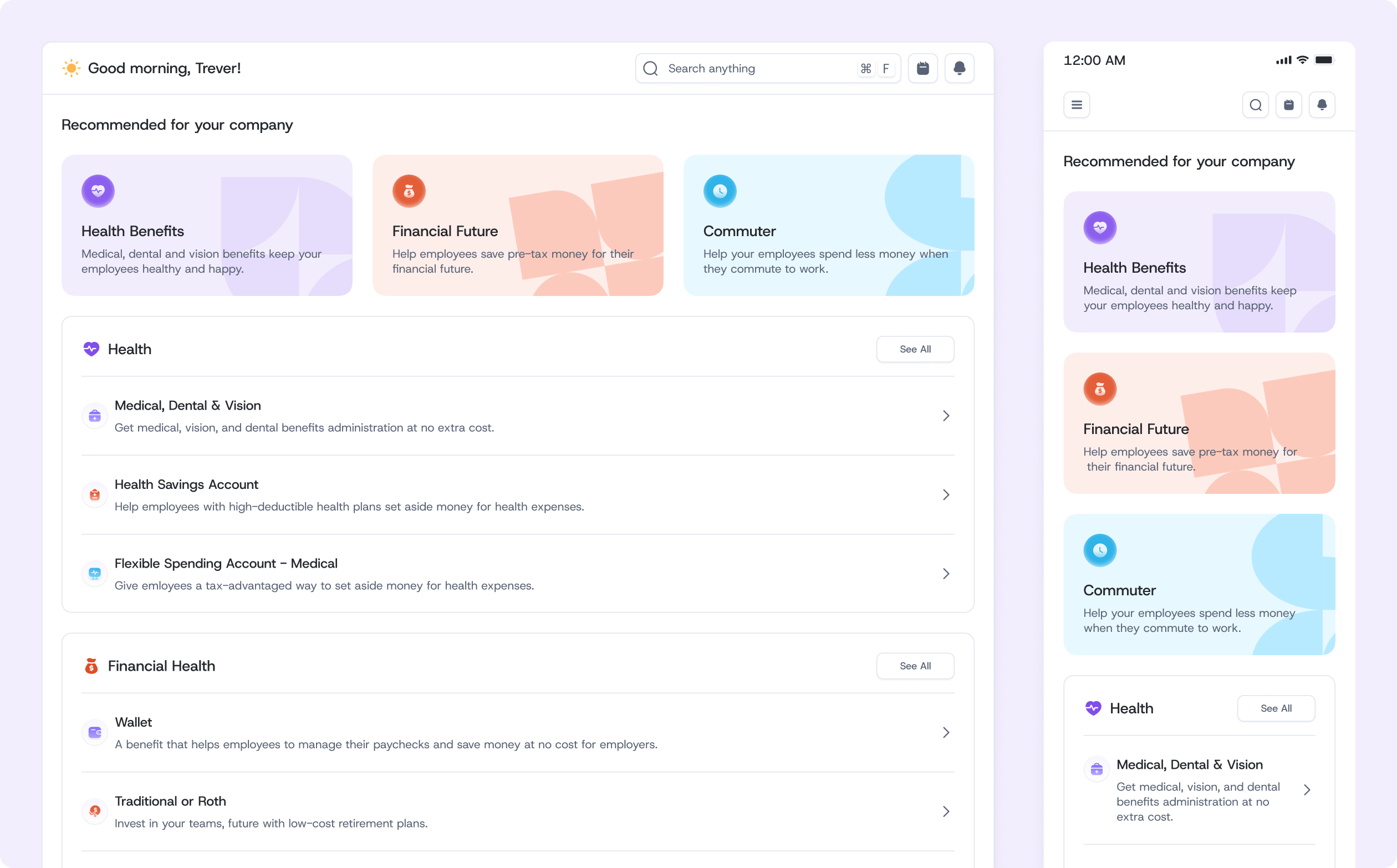
Task: Open the mobile Commuter recommendation card
Action: tap(1199, 584)
